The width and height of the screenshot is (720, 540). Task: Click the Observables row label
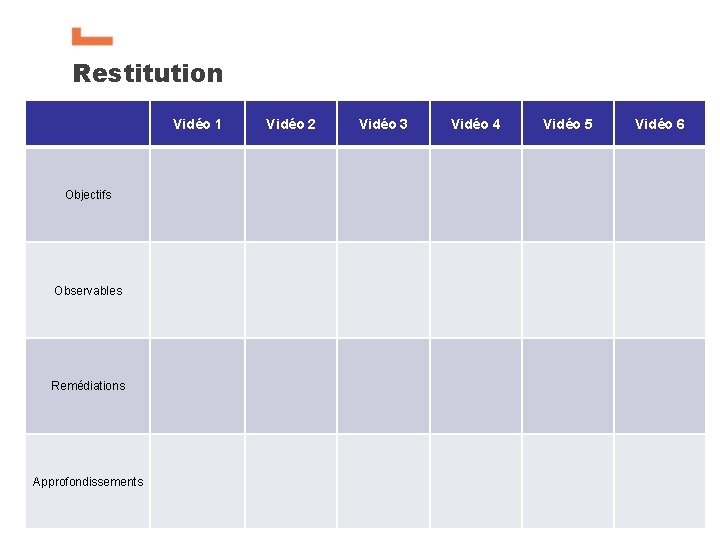point(88,291)
